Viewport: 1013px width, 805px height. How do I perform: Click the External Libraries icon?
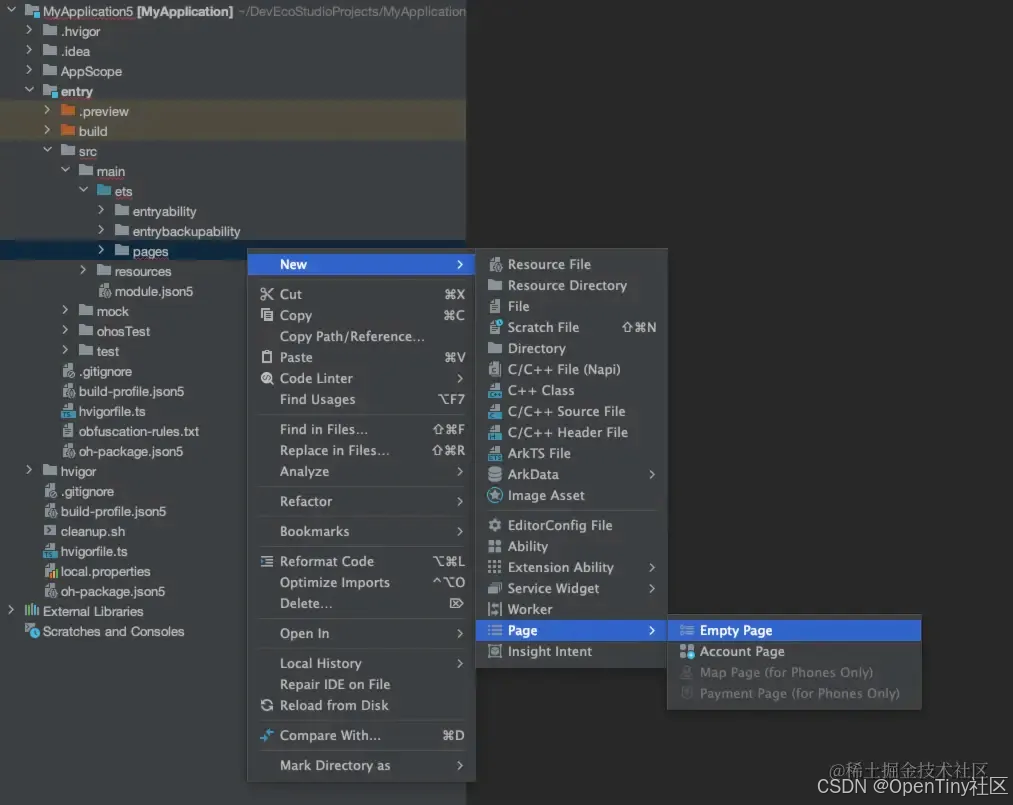click(32, 611)
